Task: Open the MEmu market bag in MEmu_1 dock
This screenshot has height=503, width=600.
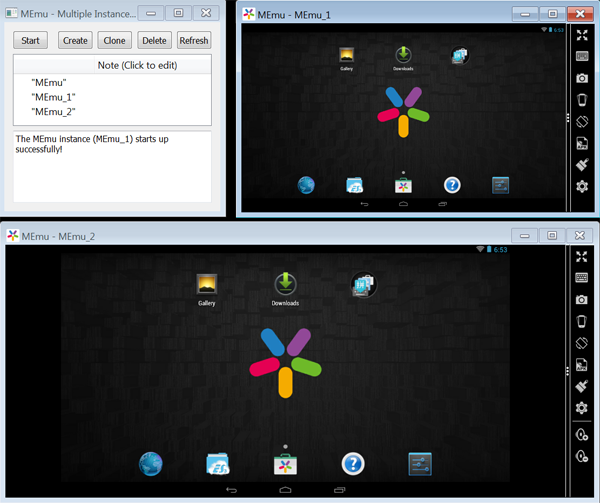Action: [x=403, y=186]
